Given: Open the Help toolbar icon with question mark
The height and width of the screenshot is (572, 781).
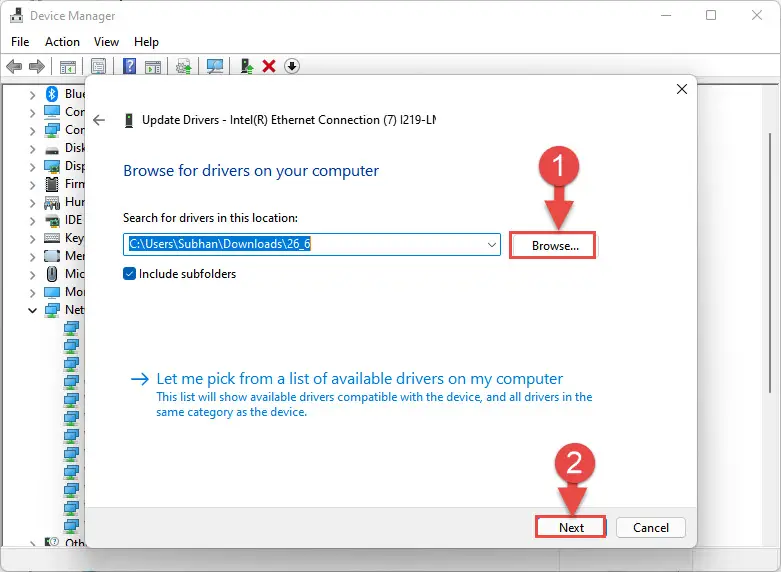Looking at the screenshot, I should 130,66.
